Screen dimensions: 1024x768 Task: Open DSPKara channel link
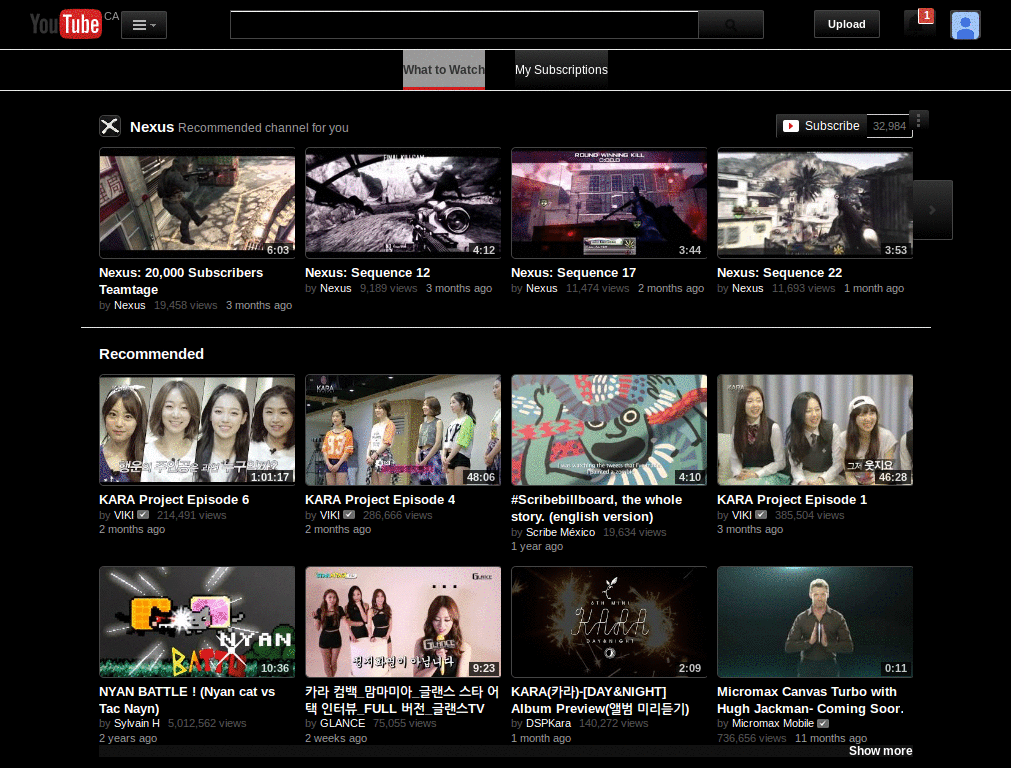pyautogui.click(x=549, y=723)
